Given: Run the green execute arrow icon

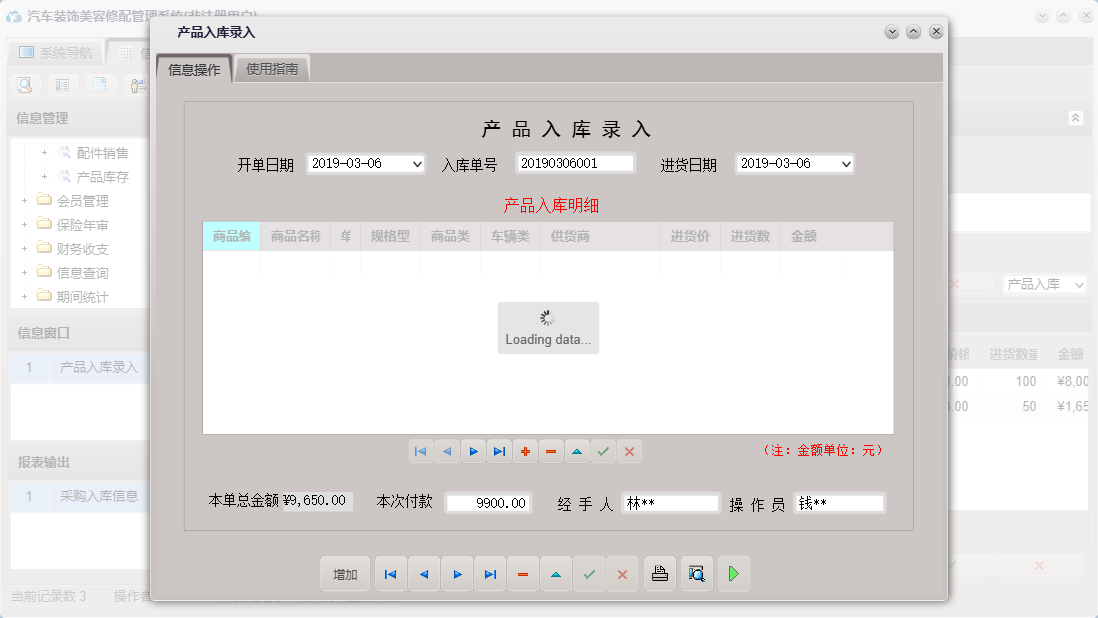Looking at the screenshot, I should coord(734,573).
